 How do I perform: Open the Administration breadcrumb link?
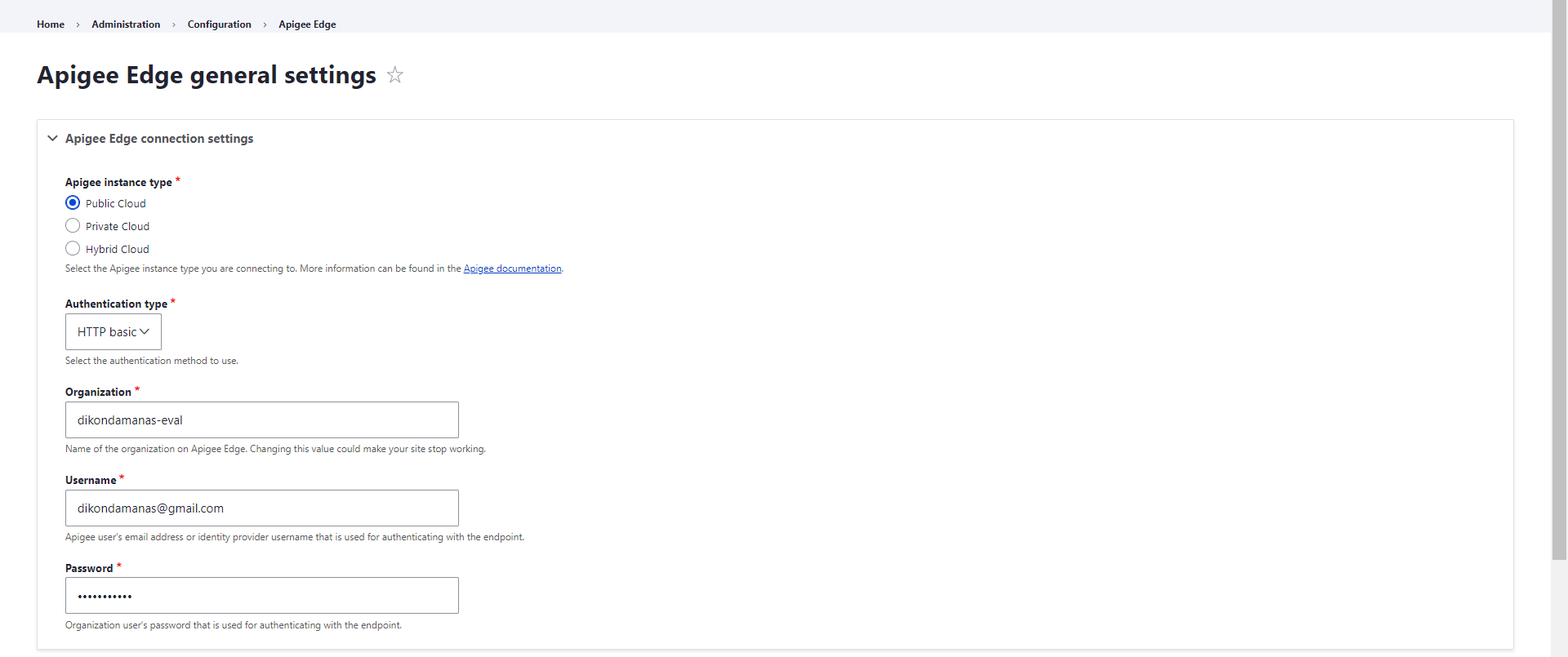(126, 24)
